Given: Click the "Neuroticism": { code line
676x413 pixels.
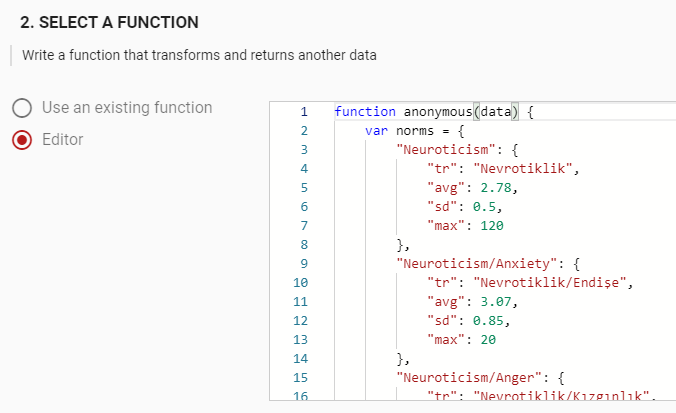Looking at the screenshot, I should point(457,150).
